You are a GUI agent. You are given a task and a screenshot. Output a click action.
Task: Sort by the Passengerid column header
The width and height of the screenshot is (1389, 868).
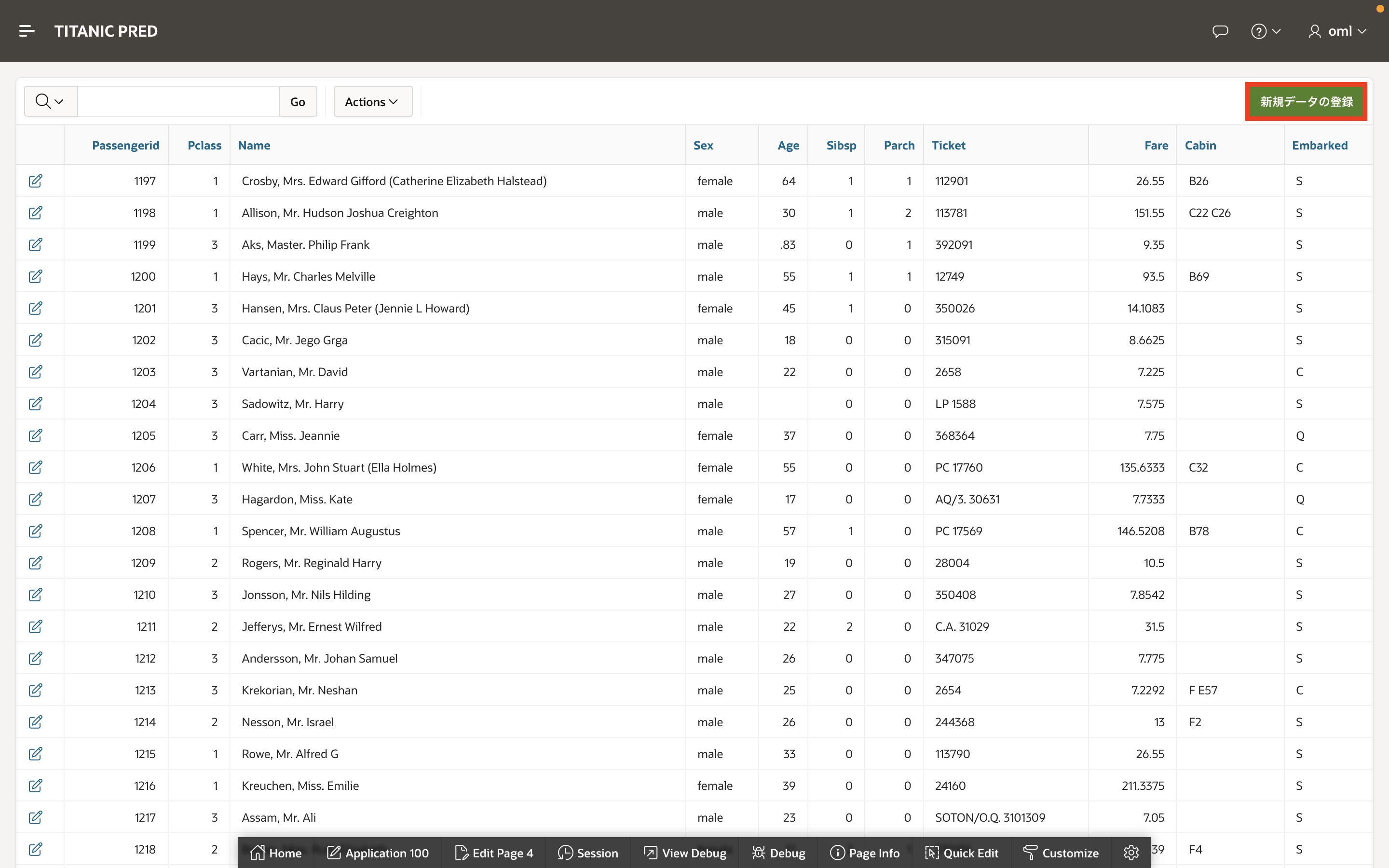125,145
